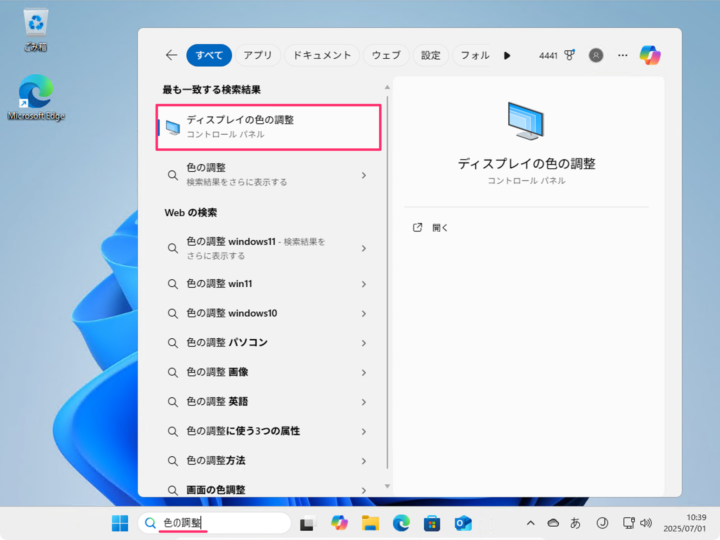Expand the 色の調整 英語 chevron
Viewport: 720px width, 540px height.
pos(364,402)
